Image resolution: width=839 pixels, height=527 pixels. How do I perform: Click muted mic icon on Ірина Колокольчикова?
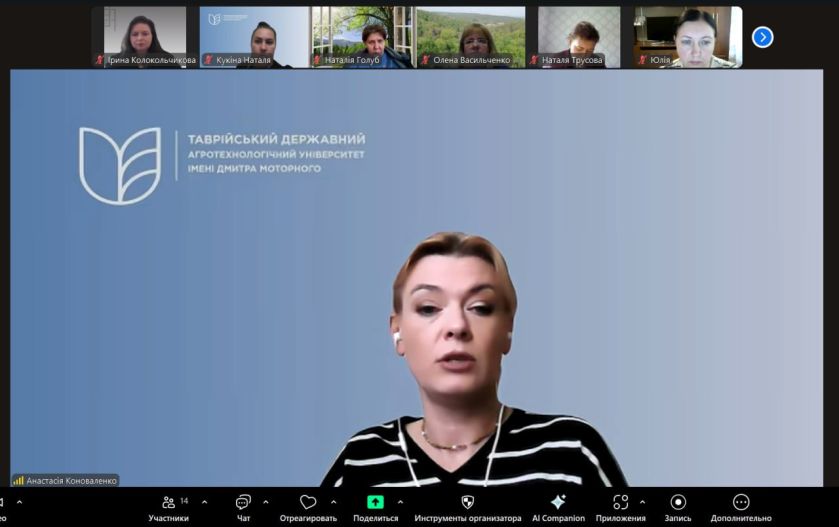[x=100, y=60]
